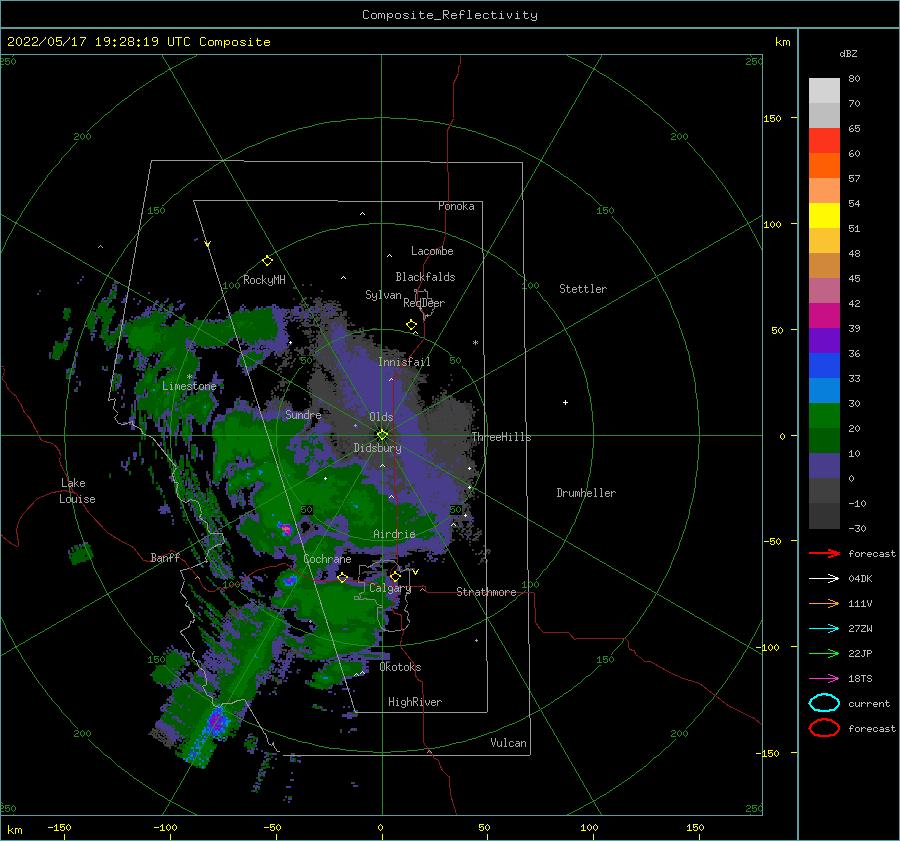Viewport: 900px width, 841px height.
Task: Click the bright yellow swatch above 51 dBZ
Action: pos(824,216)
